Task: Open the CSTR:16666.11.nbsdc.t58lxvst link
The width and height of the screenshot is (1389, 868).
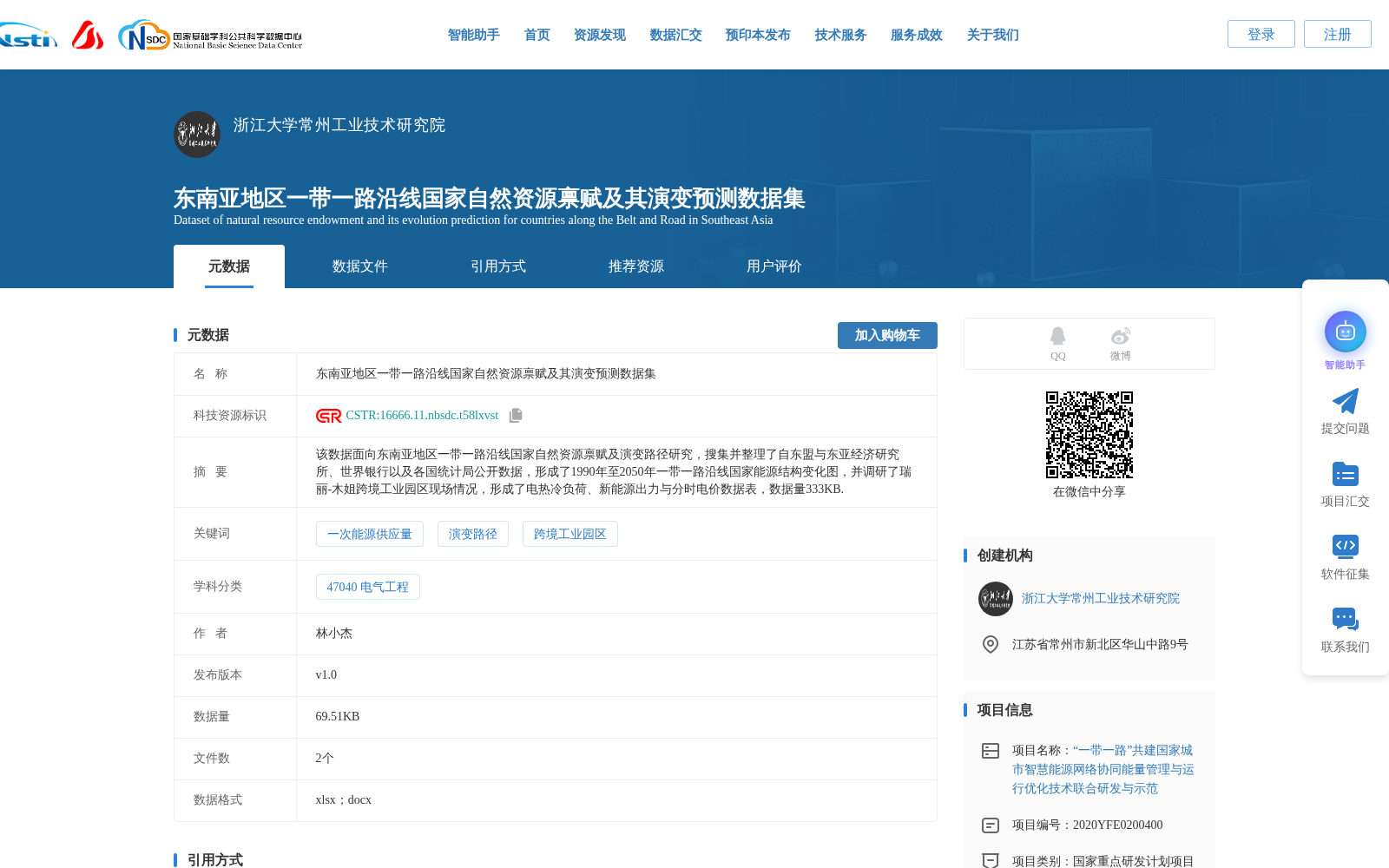Action: point(422,416)
